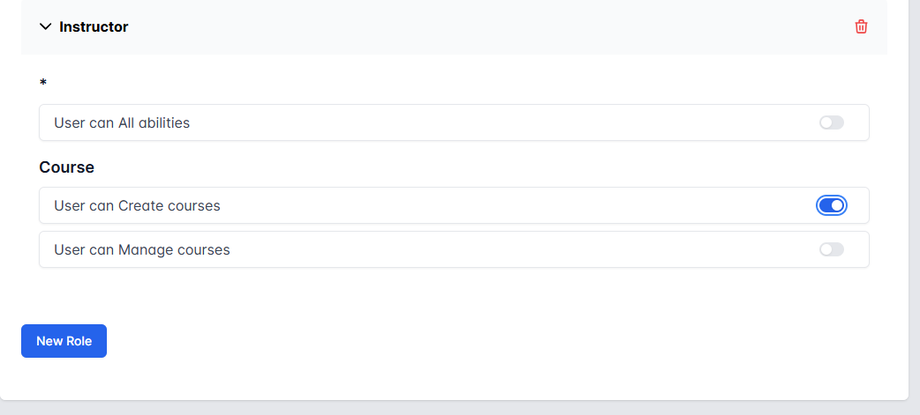This screenshot has width=920, height=415.
Task: Enable the All abilities toggle
Action: coord(831,123)
